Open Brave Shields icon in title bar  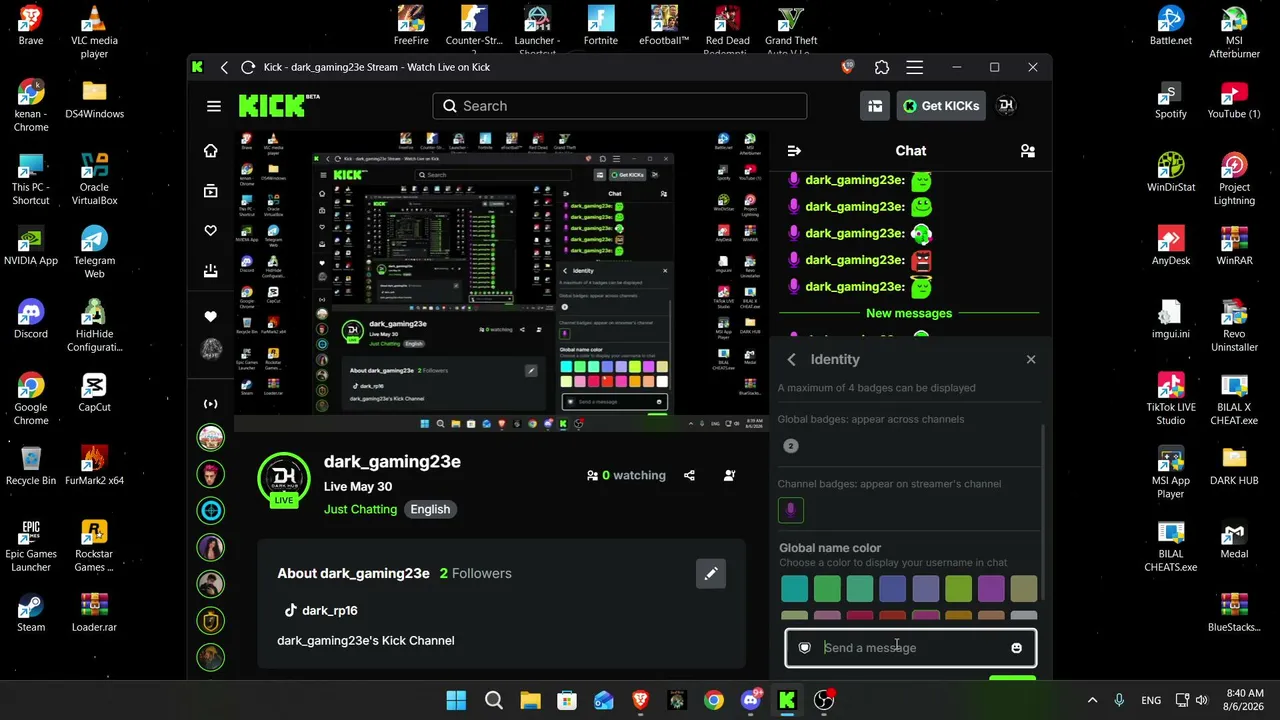(x=848, y=67)
